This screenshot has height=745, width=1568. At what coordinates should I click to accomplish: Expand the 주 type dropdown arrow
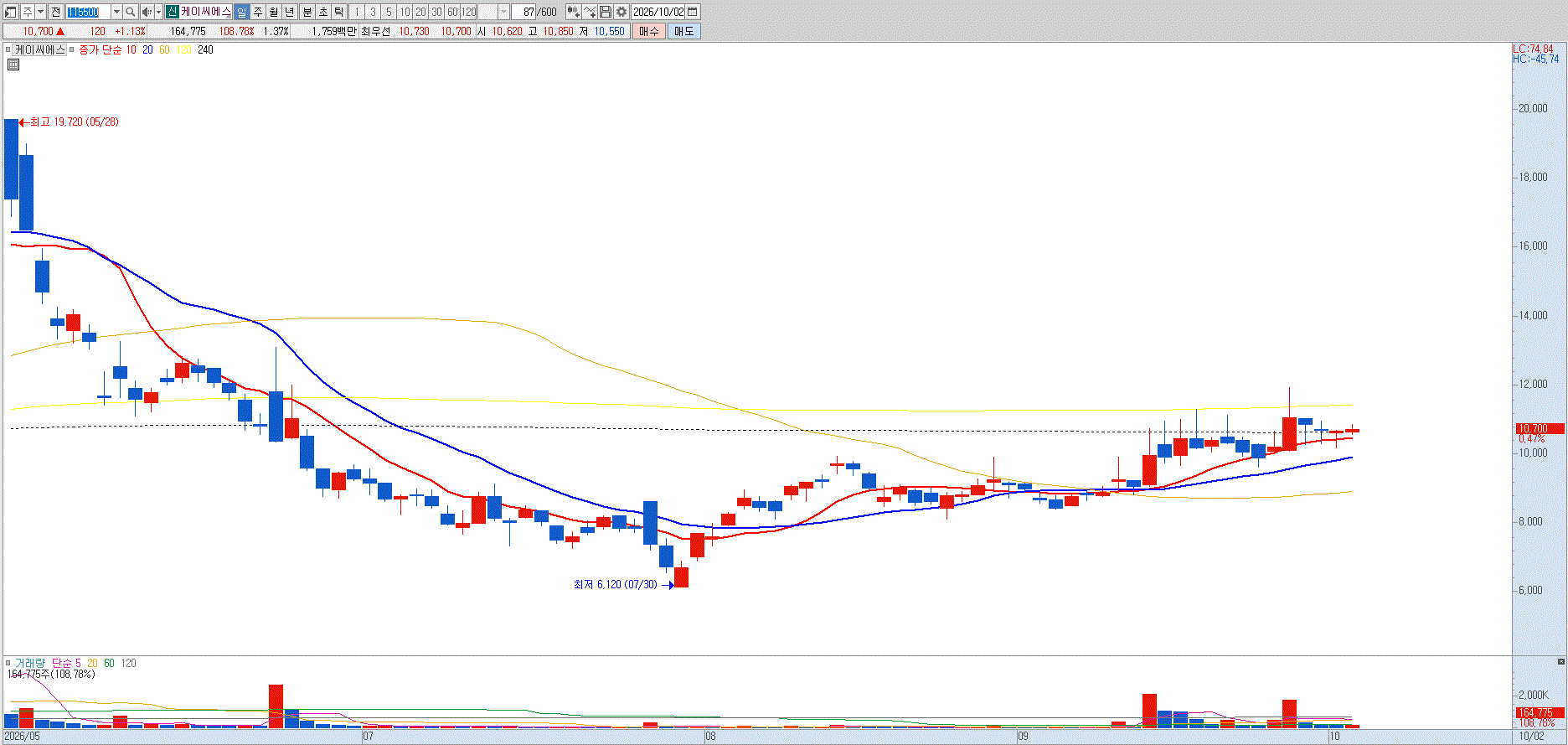point(40,12)
